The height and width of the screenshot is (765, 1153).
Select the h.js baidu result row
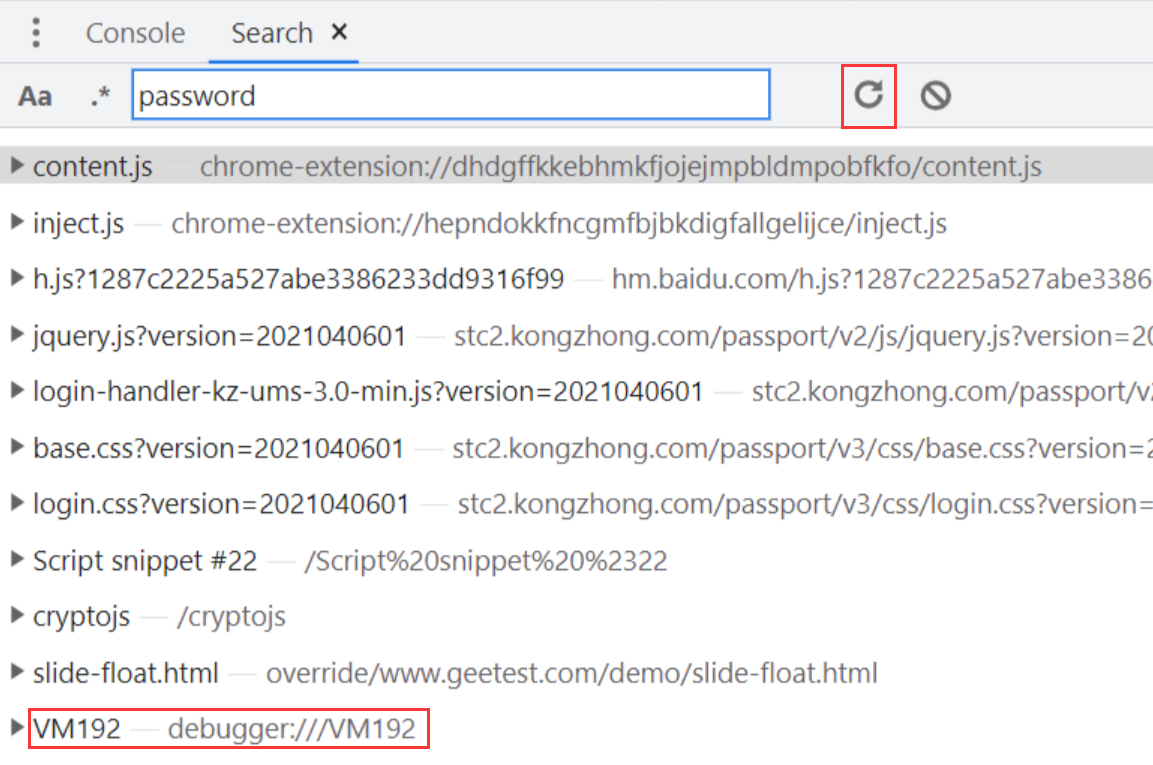[298, 278]
